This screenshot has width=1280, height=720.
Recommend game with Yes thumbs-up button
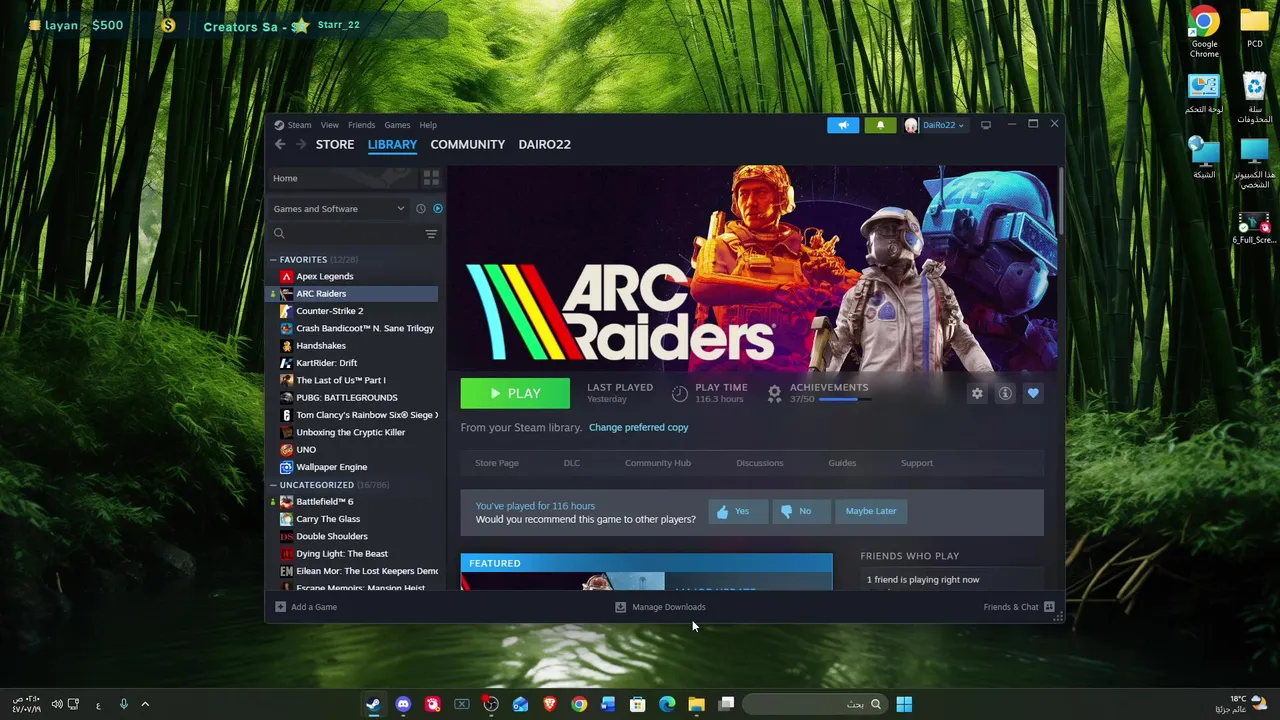tap(738, 511)
